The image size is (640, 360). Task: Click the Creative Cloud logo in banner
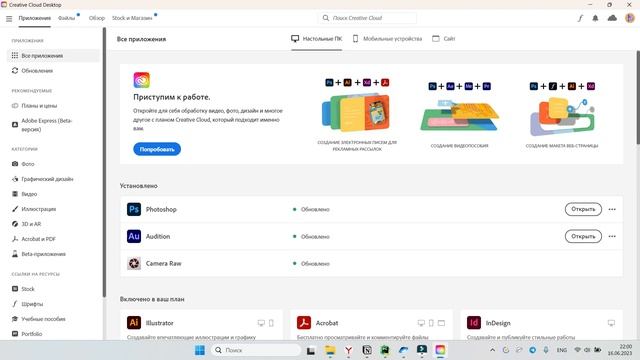click(142, 80)
